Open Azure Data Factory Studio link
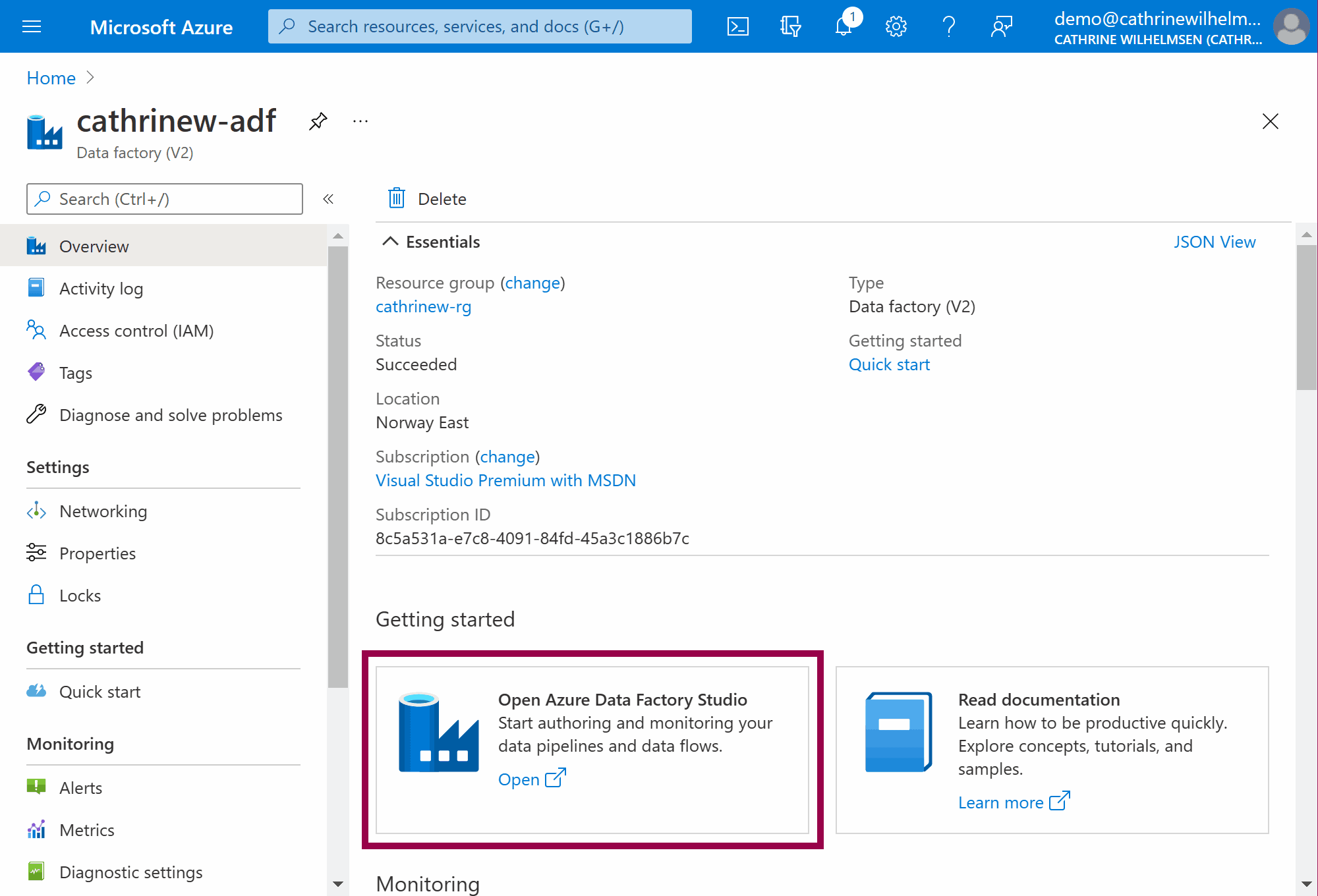This screenshot has width=1318, height=896. [x=531, y=779]
